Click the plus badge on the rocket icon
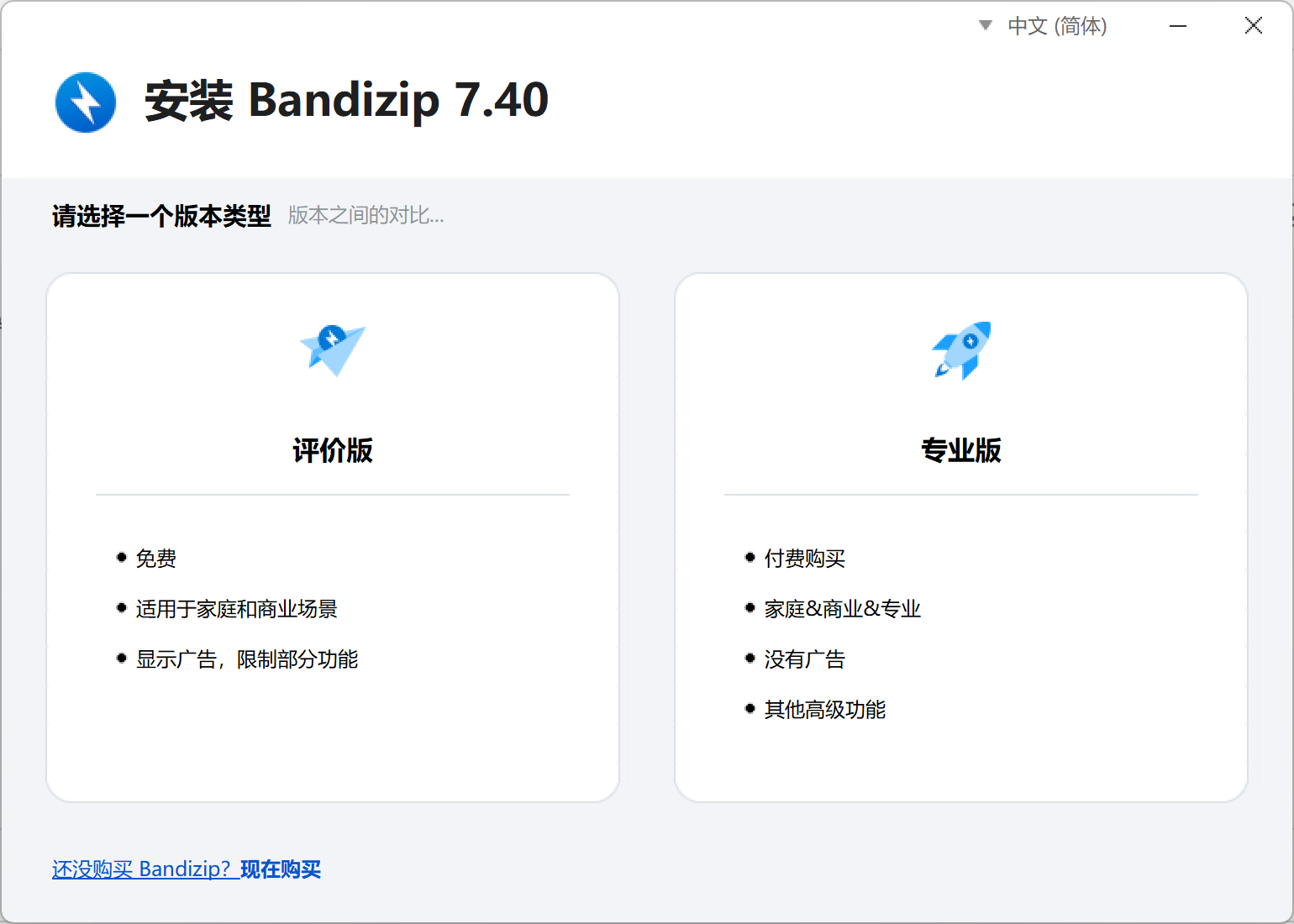1294x924 pixels. tap(971, 341)
